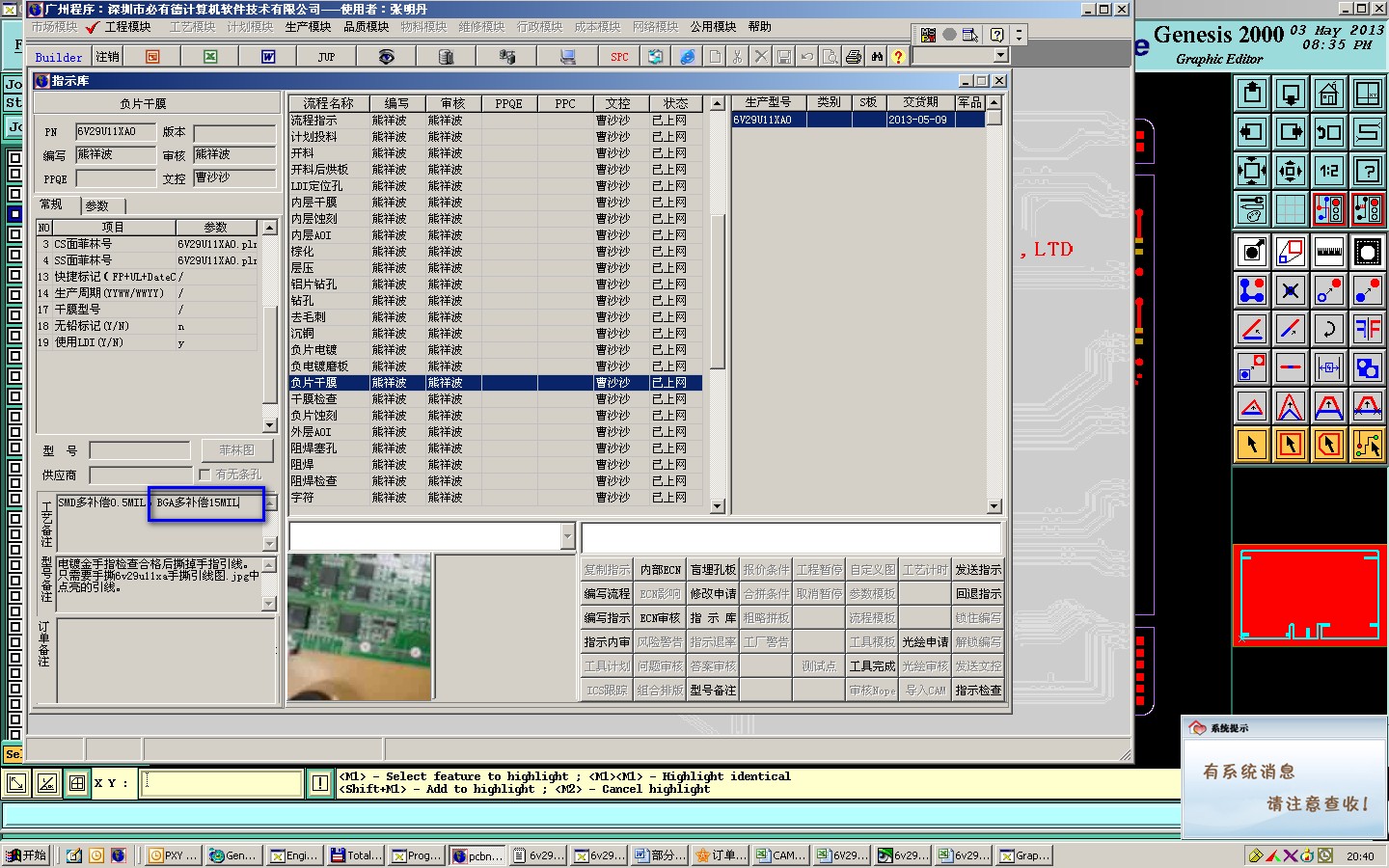Click the SPC toolbar button

pyautogui.click(x=619, y=57)
